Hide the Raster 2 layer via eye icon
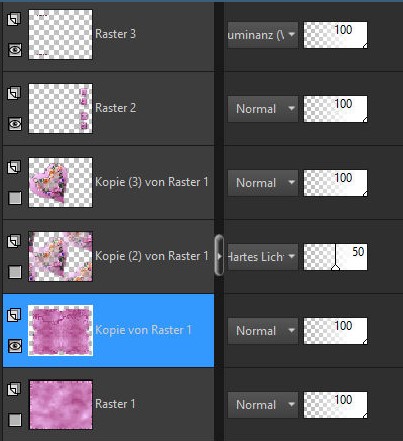403x441 pixels. 15,124
